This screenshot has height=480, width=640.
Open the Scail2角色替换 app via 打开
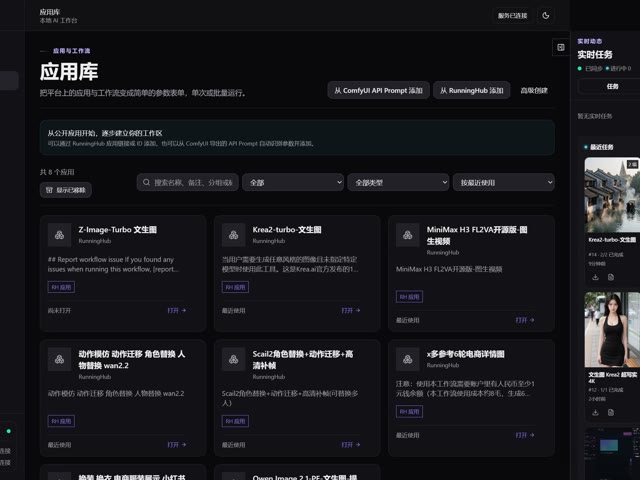tap(351, 444)
